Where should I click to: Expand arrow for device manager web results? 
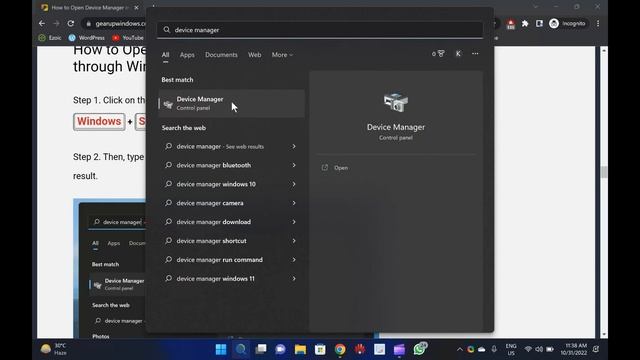294,146
